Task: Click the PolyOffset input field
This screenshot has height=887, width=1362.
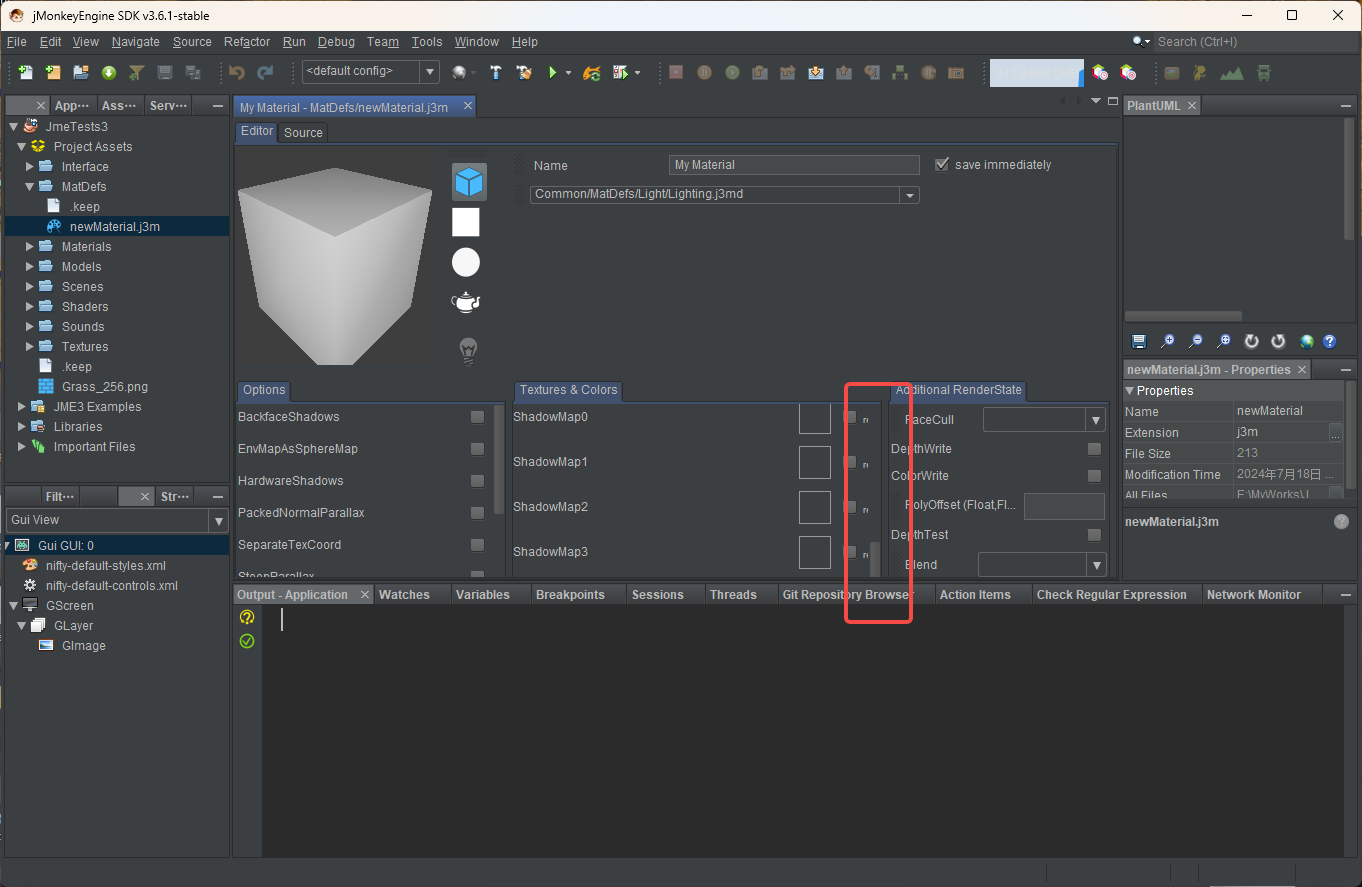Action: click(x=1064, y=506)
